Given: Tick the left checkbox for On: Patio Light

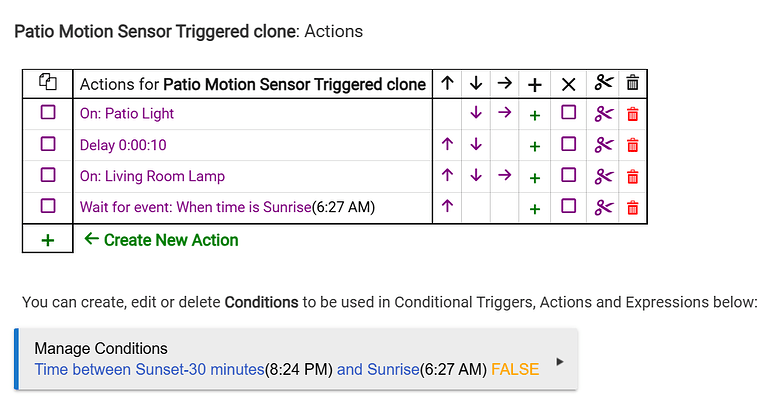Looking at the screenshot, I should 48,114.
